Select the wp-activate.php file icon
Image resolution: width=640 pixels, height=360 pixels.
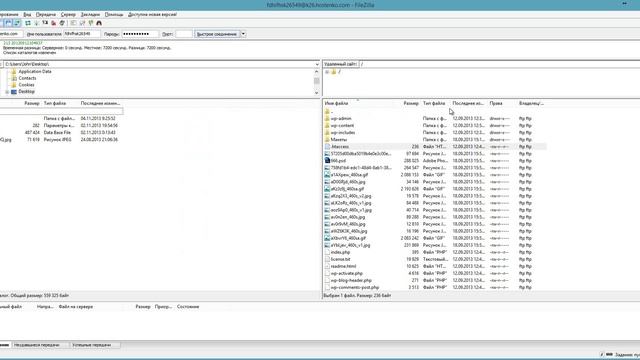coord(327,273)
